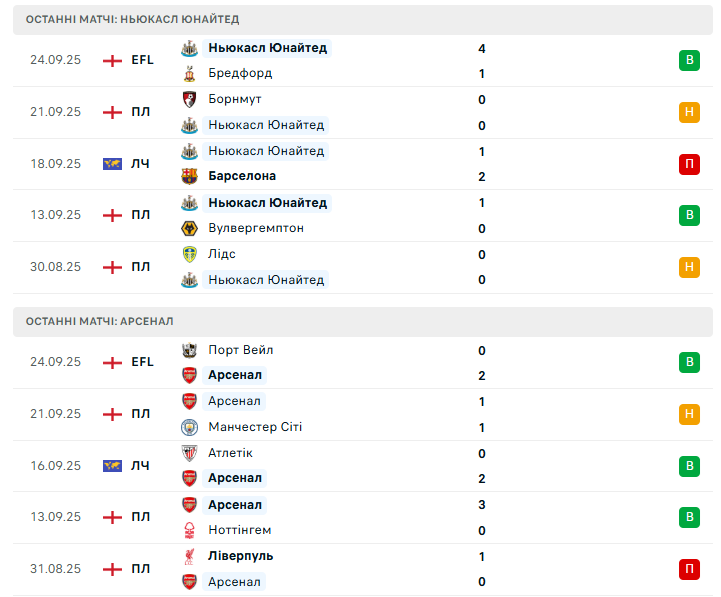Click the Port Vale club crest

tap(189, 351)
